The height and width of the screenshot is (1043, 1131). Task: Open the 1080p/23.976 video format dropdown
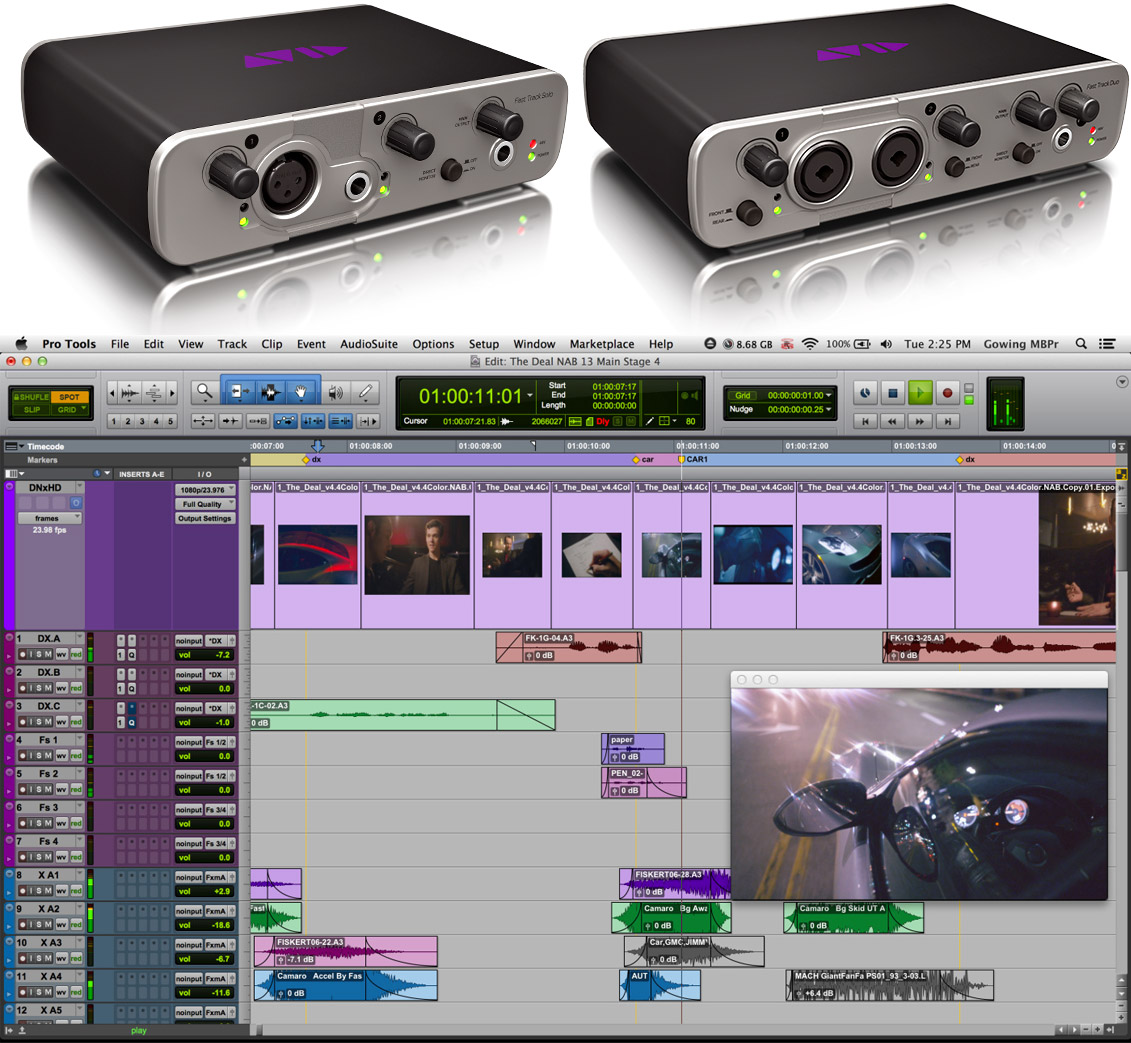(205, 489)
